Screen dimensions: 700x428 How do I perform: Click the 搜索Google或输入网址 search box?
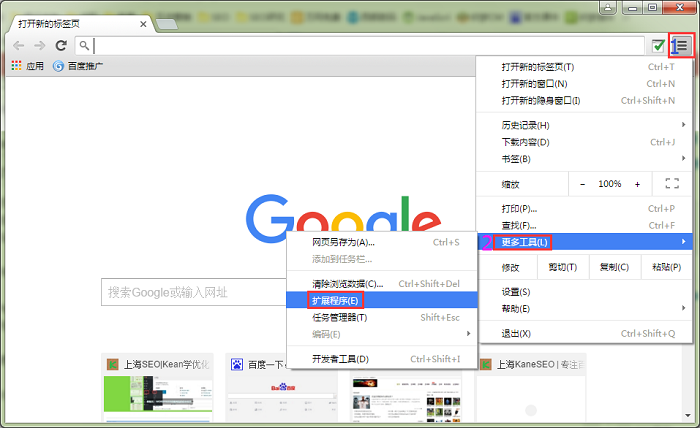[x=194, y=292]
